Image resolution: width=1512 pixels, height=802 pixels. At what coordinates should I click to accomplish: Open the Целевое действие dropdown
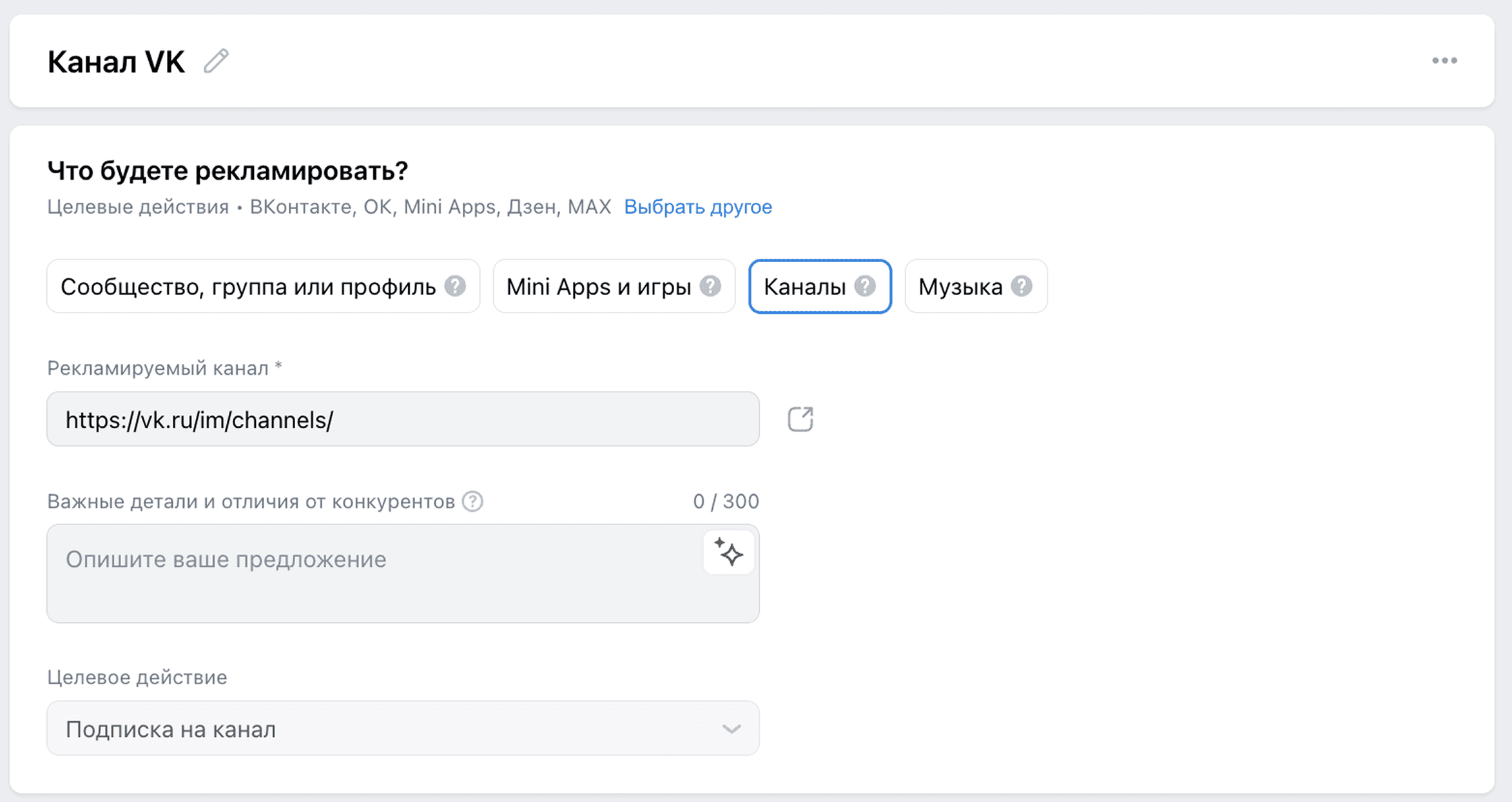coord(403,729)
